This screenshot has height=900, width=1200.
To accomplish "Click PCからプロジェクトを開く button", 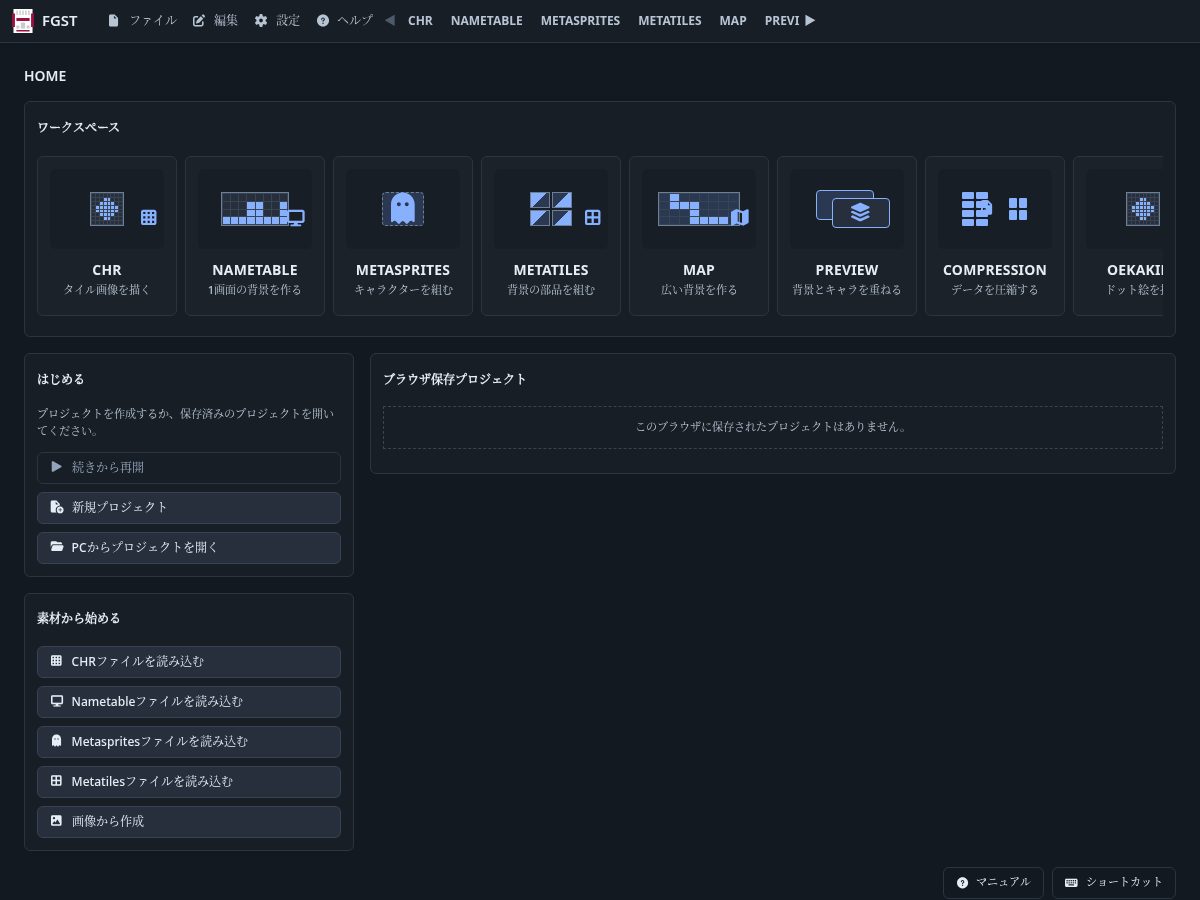I will point(189,548).
